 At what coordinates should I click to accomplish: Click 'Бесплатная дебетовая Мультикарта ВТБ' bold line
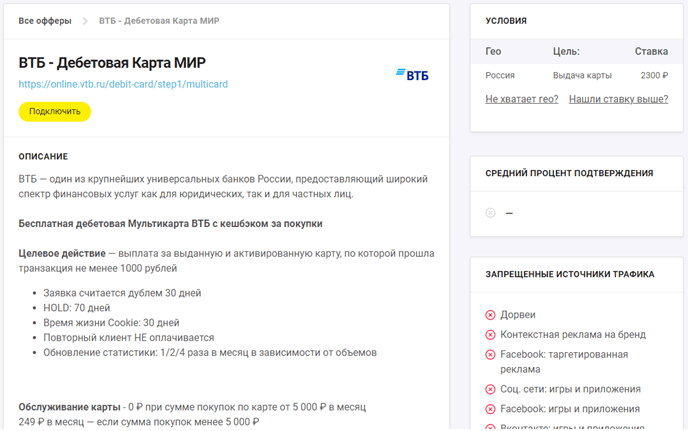[170, 224]
